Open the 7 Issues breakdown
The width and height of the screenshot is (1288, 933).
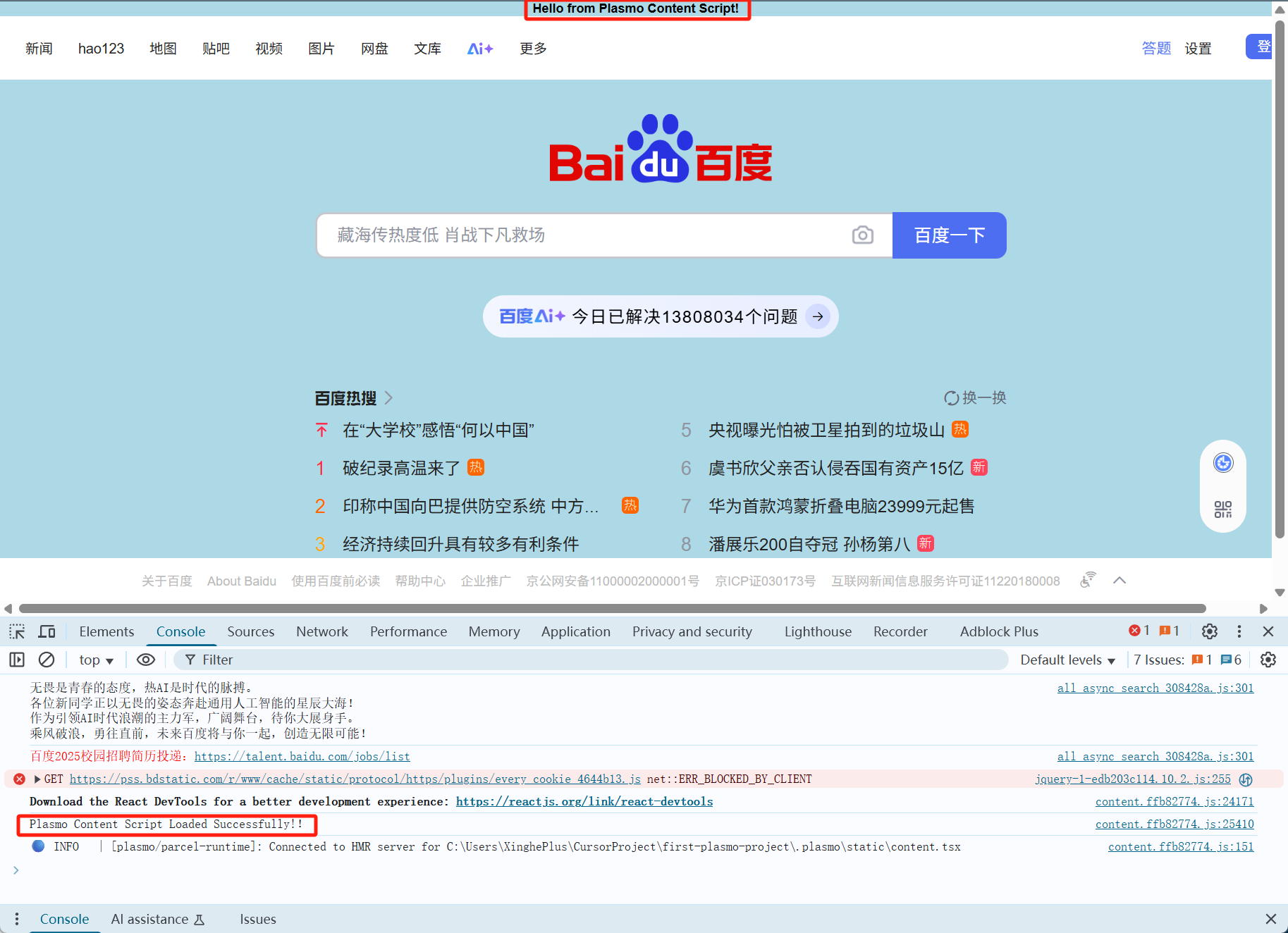click(1187, 660)
